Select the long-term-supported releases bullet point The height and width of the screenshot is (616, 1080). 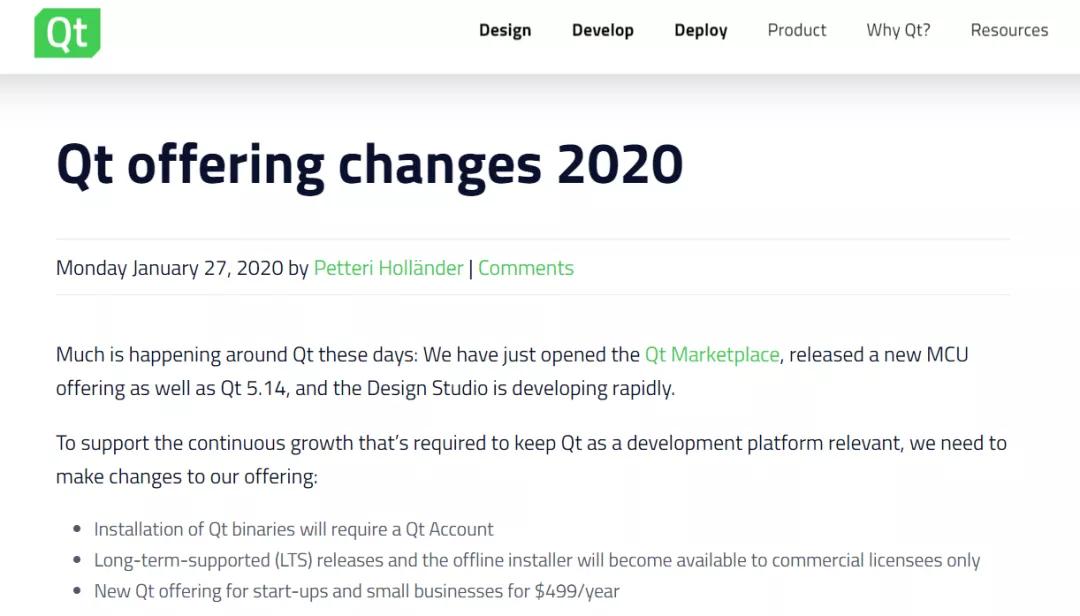pyautogui.click(x=537, y=560)
